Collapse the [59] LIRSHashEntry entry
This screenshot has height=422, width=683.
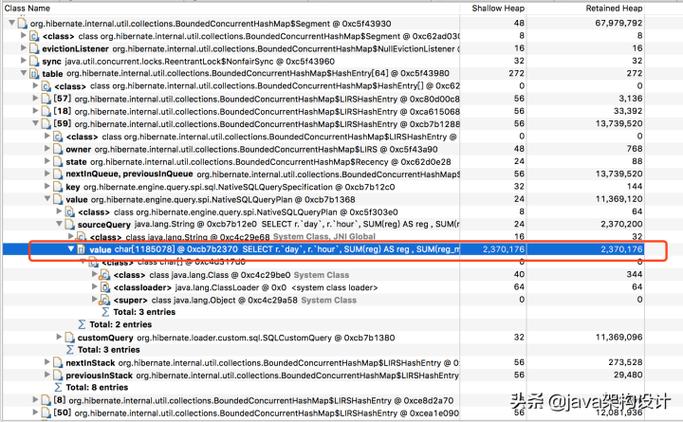click(x=35, y=124)
